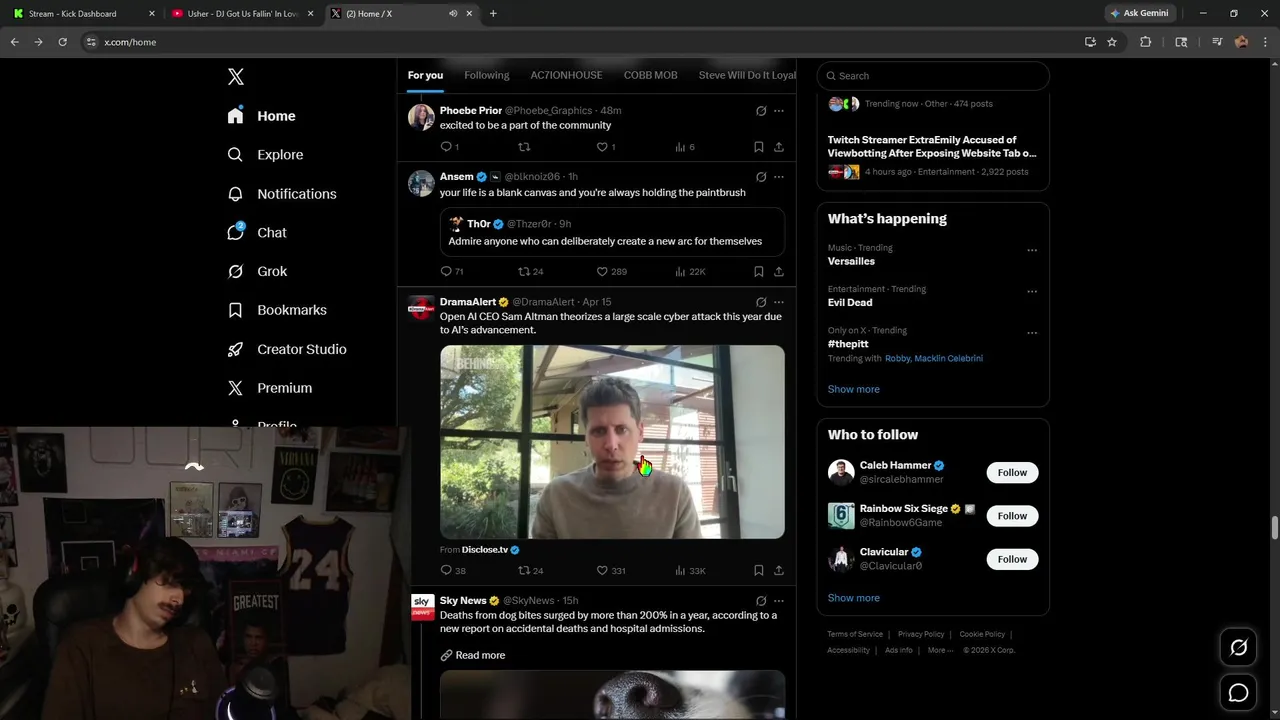Open the Explore search icon in the sidebar

coord(235,155)
